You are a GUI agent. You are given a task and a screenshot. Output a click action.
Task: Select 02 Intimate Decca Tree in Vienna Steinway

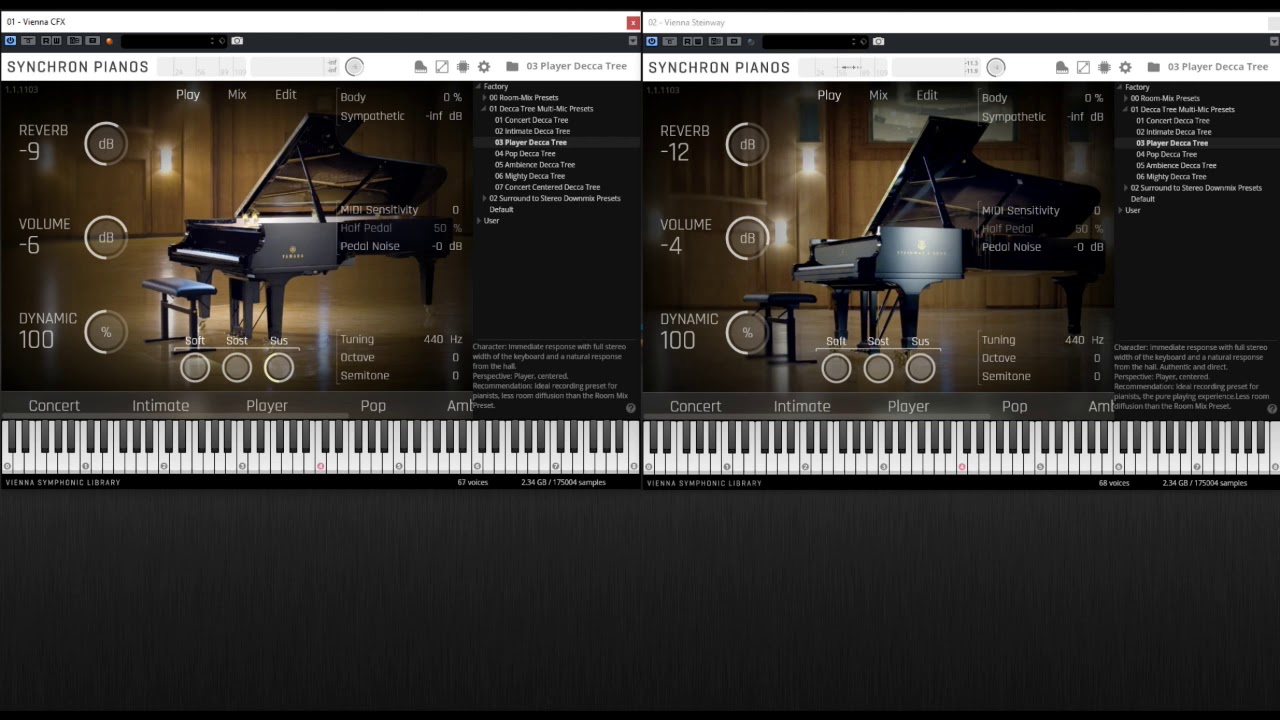tap(1174, 132)
